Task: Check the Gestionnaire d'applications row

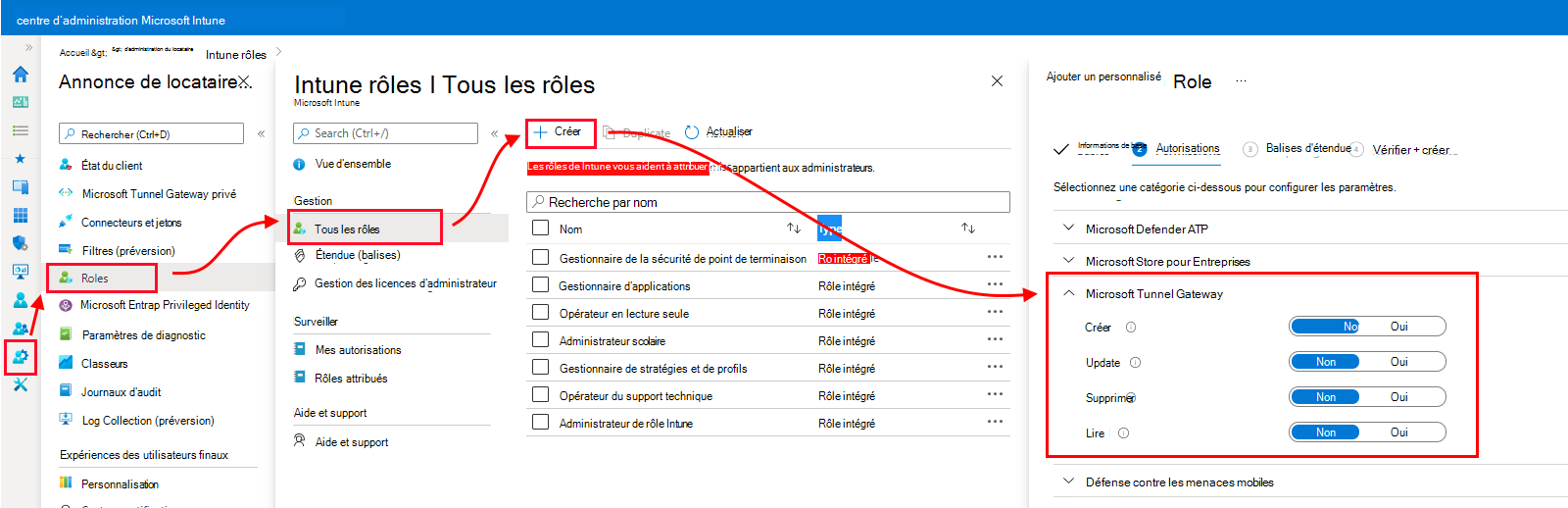Action: pyautogui.click(x=540, y=284)
